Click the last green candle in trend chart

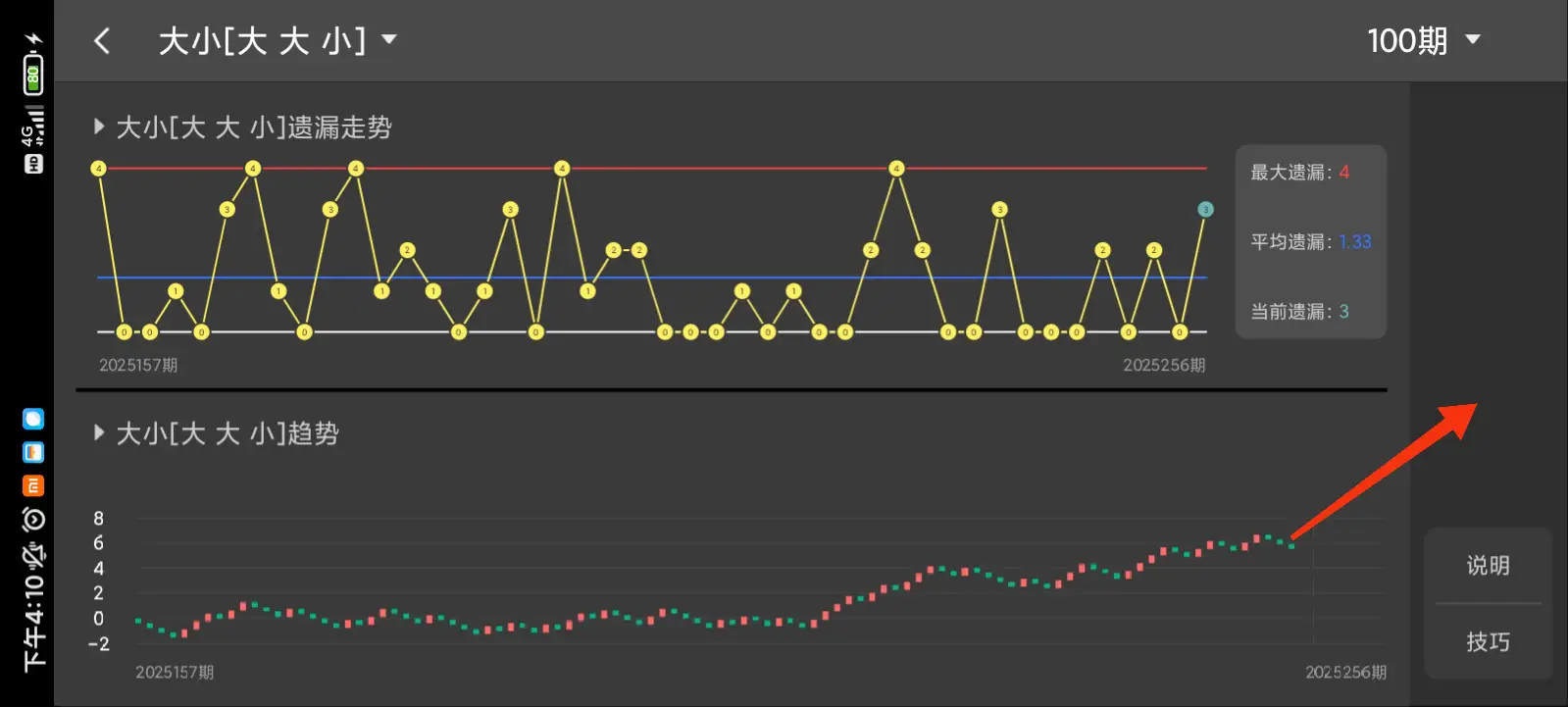tap(1291, 545)
